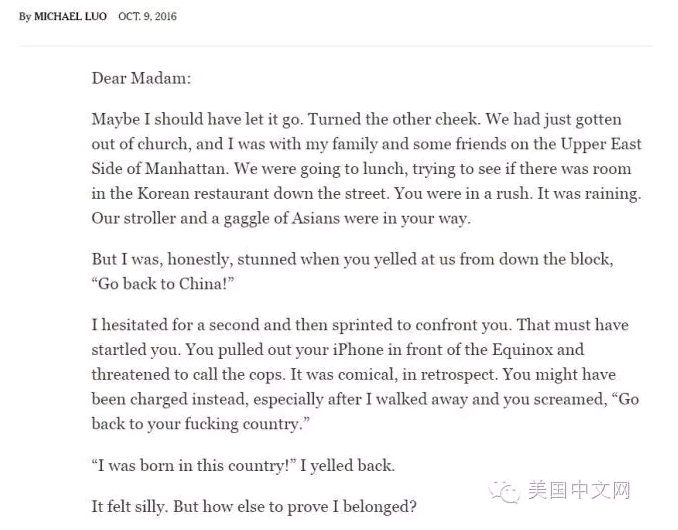The height and width of the screenshot is (530, 678).
Task: Click the quote "Go back to China!"
Action: 163,284
